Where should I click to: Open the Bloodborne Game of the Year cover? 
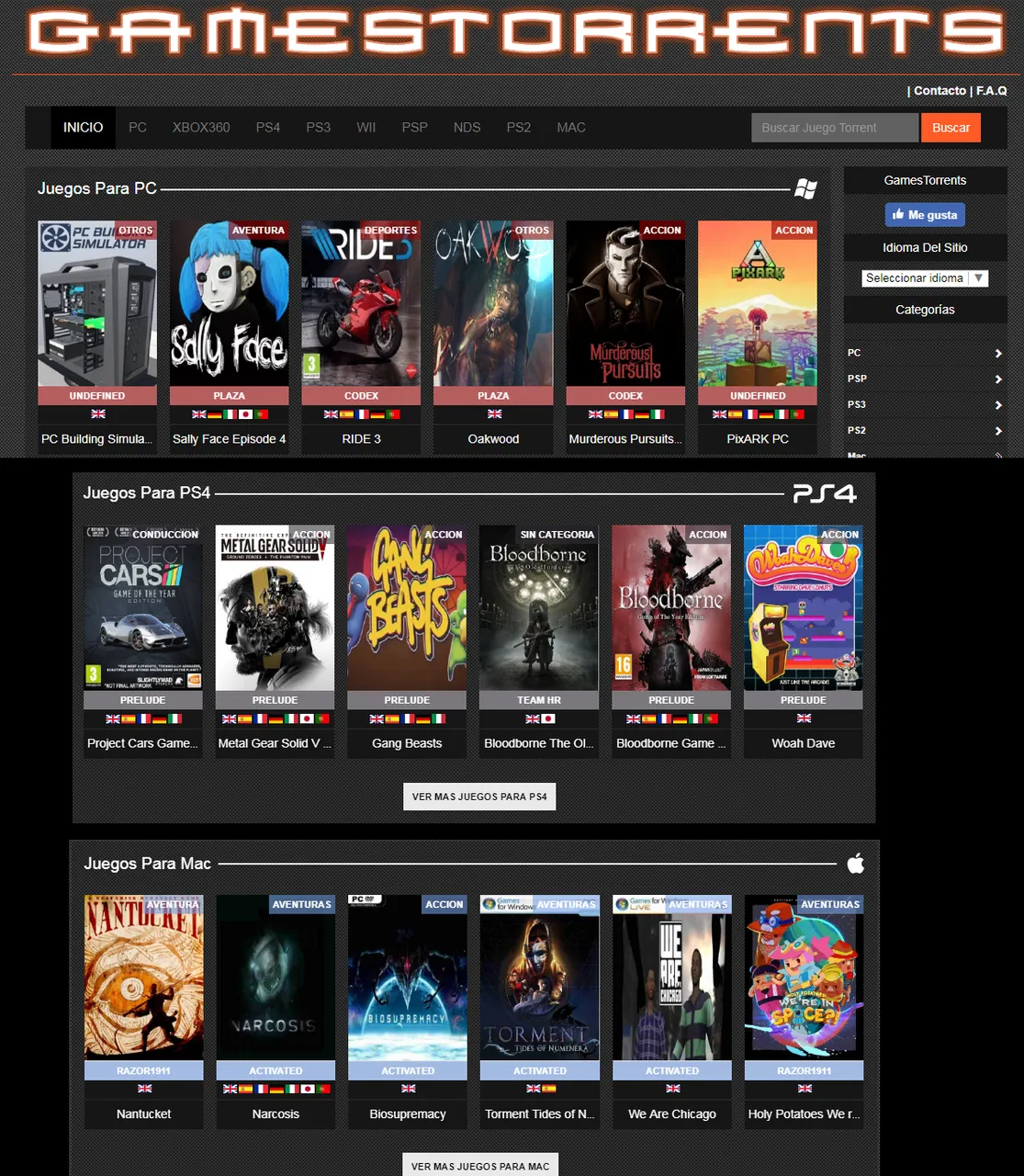671,607
